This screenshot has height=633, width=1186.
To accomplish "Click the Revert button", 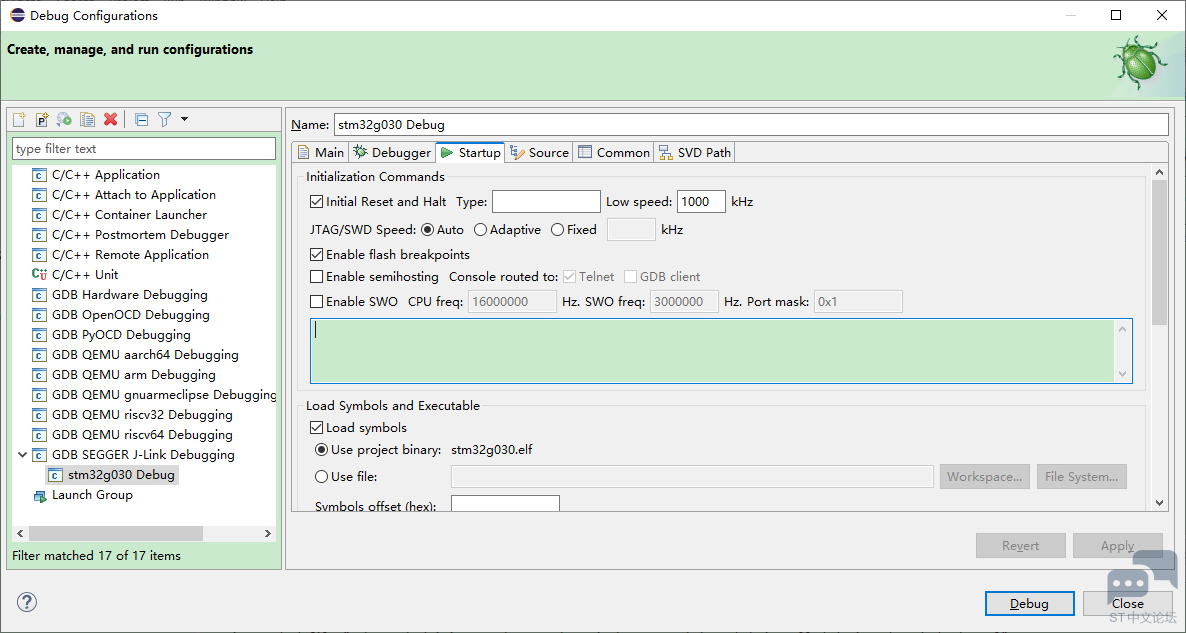I will 1020,545.
